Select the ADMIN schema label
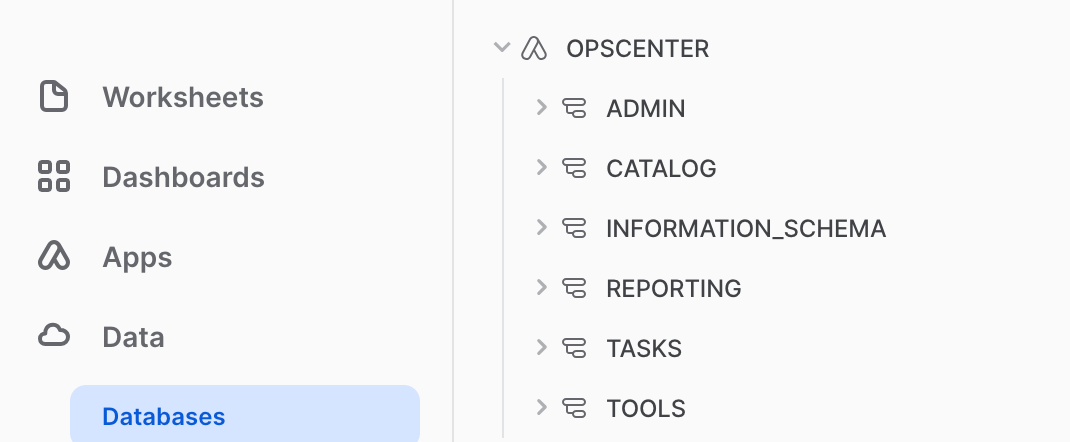Screen dimensions: 1070x442 tap(646, 108)
